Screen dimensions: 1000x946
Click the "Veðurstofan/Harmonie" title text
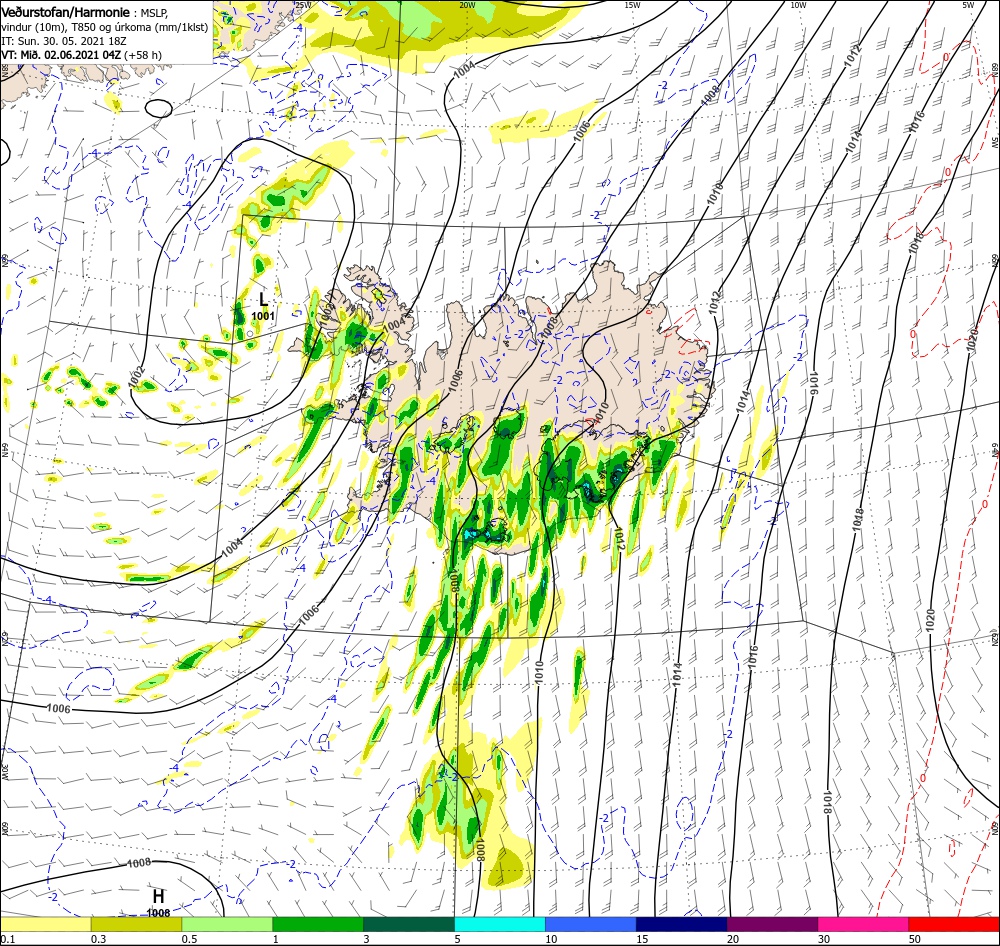66,12
